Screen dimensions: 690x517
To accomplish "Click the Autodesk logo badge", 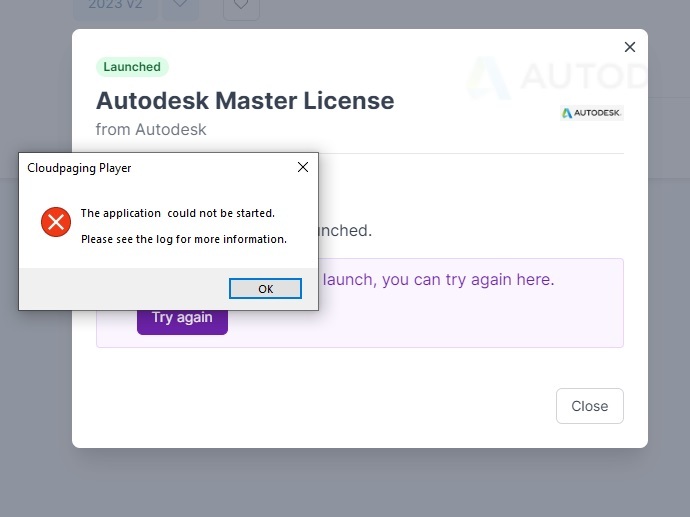I will (591, 113).
